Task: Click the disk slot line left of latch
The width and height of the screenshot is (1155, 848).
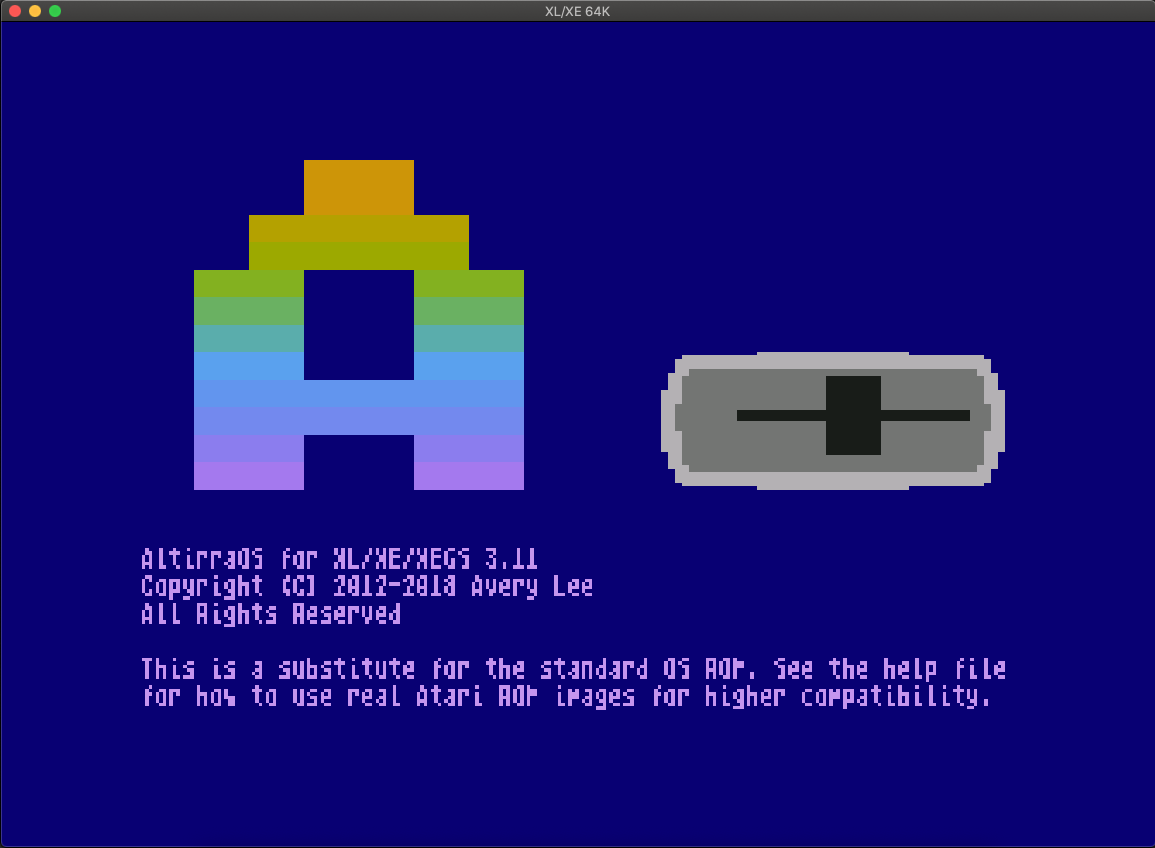Action: click(x=780, y=415)
